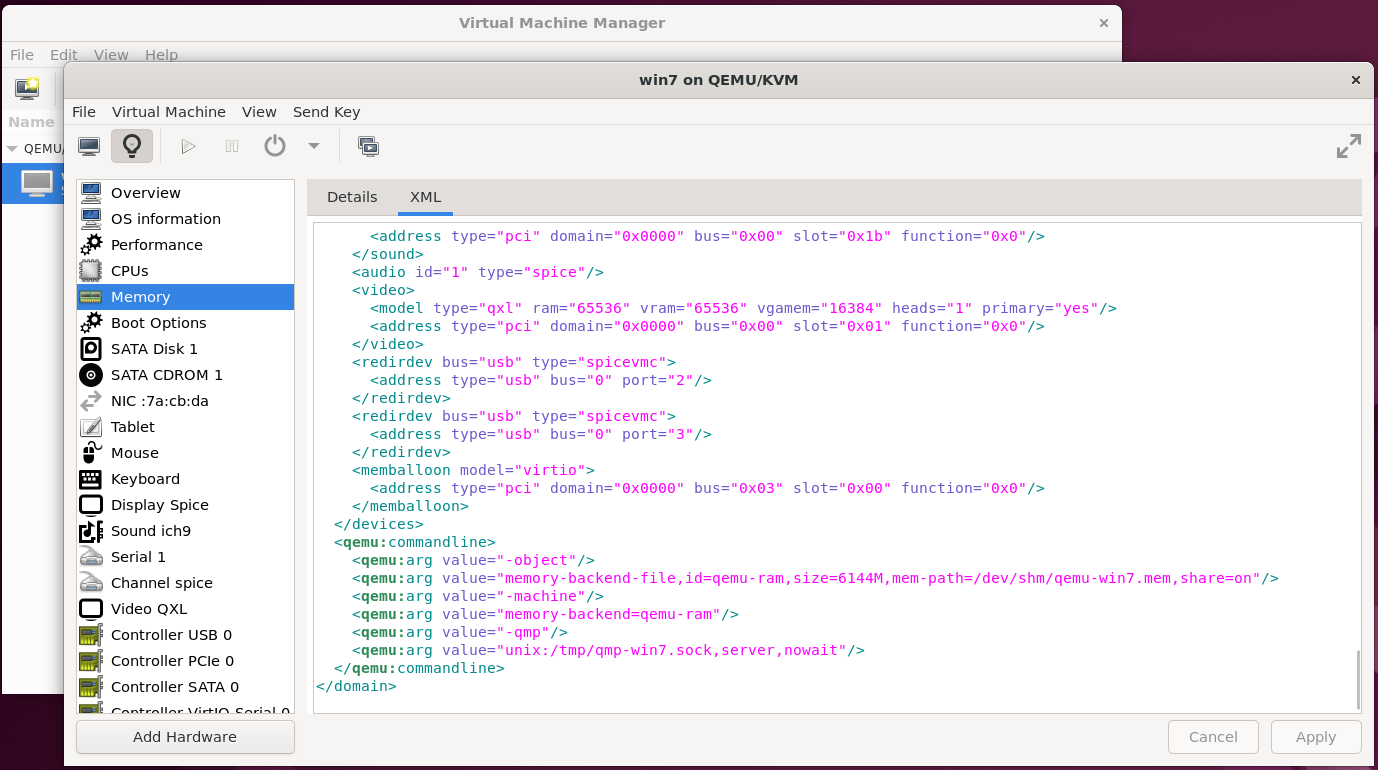Select the Mouse input device

pos(186,453)
